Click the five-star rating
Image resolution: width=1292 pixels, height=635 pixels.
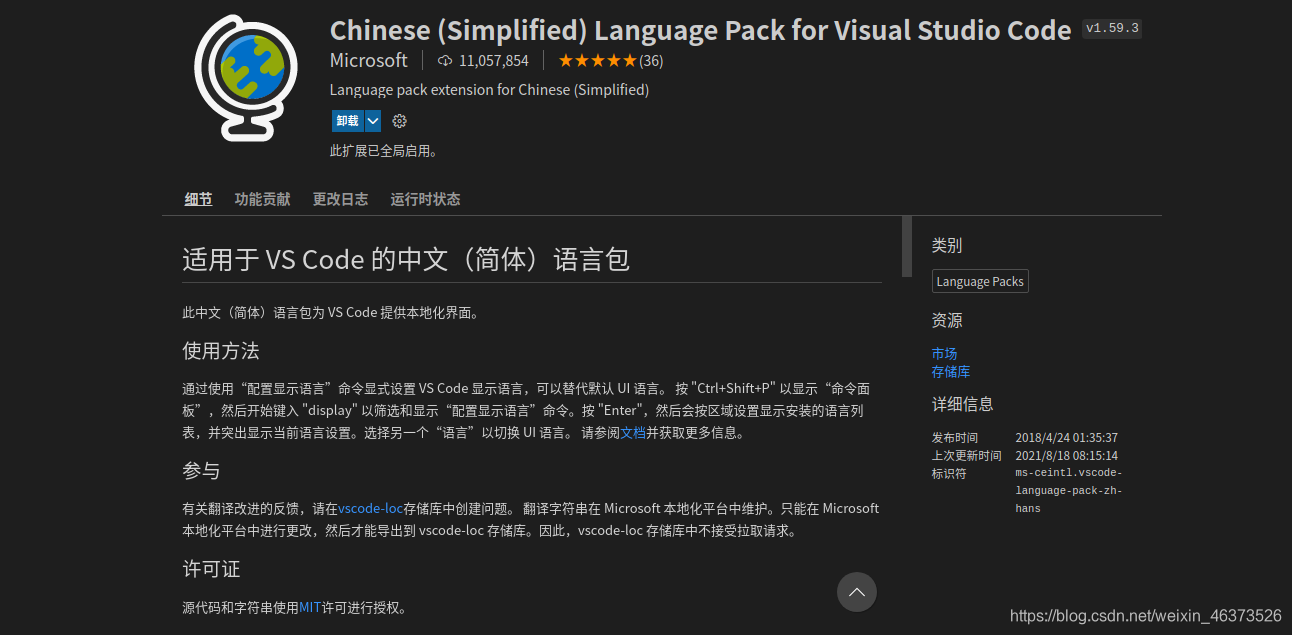point(597,61)
